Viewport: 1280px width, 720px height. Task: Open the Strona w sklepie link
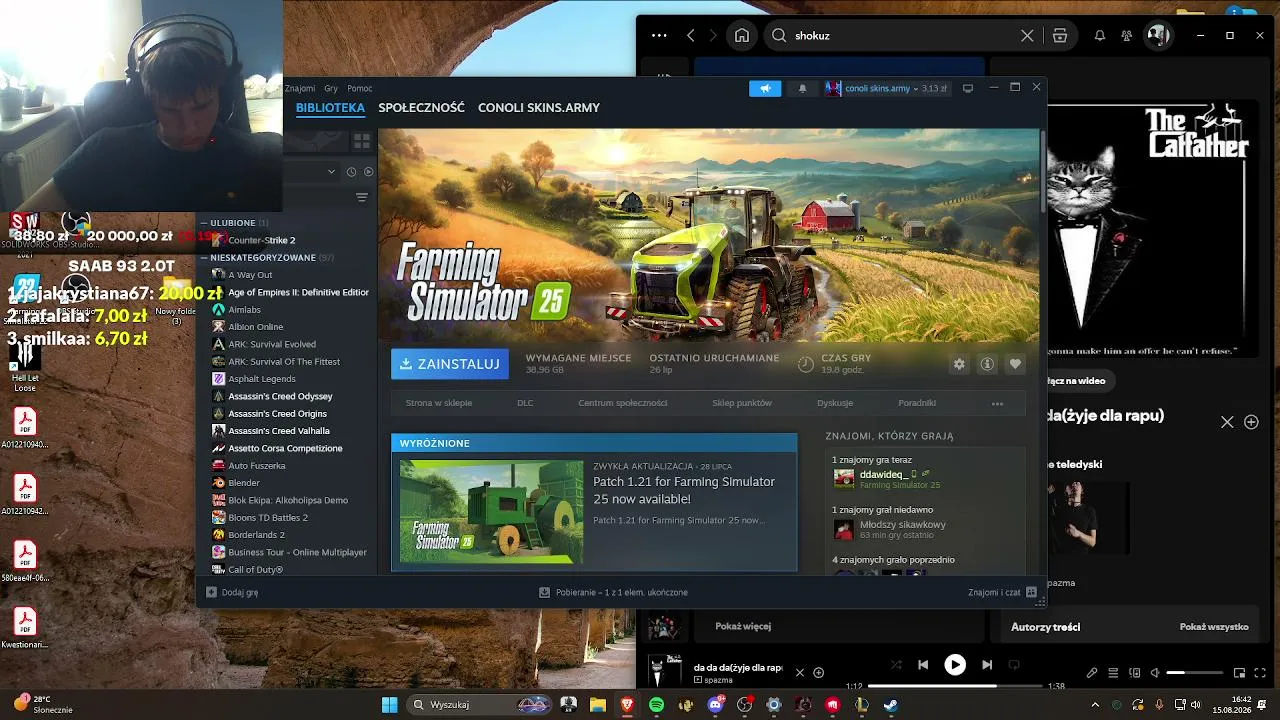(x=439, y=403)
